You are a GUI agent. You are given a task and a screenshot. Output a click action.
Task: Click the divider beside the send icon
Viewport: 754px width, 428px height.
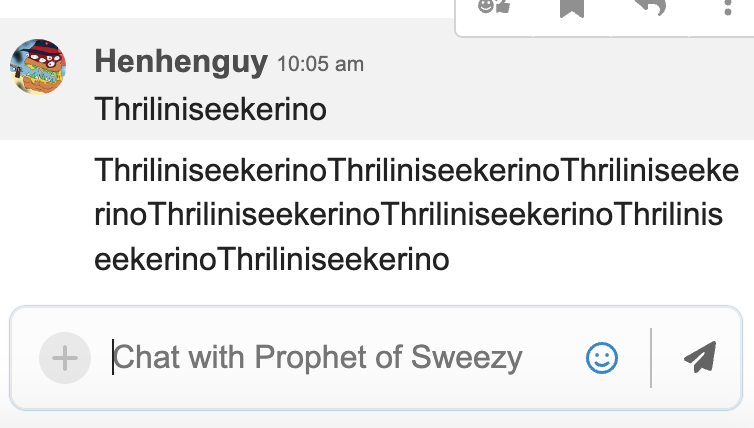tap(651, 357)
